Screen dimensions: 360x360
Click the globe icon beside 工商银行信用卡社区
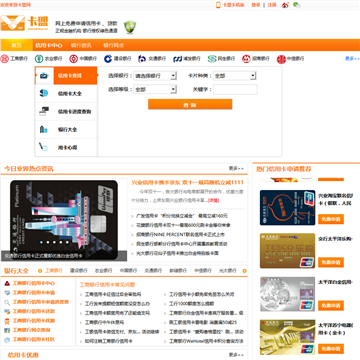pos(7,340)
